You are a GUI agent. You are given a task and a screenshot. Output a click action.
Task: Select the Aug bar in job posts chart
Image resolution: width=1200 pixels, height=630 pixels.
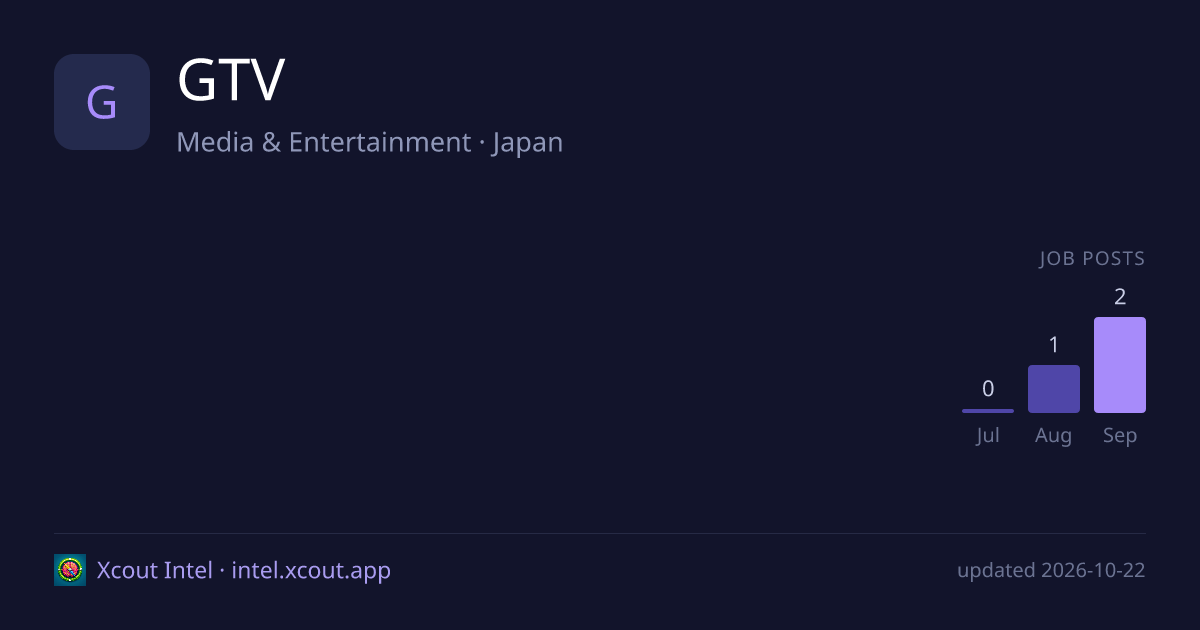coord(1054,389)
